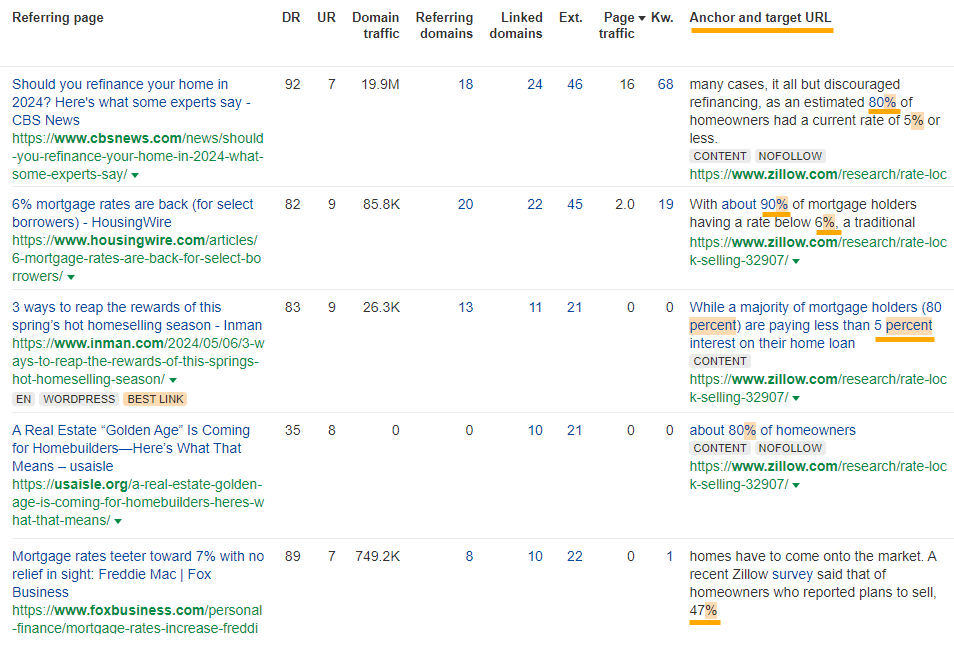This screenshot has height=656, width=954.
Task: Click the Referring domains column header
Action: pyautogui.click(x=444, y=24)
